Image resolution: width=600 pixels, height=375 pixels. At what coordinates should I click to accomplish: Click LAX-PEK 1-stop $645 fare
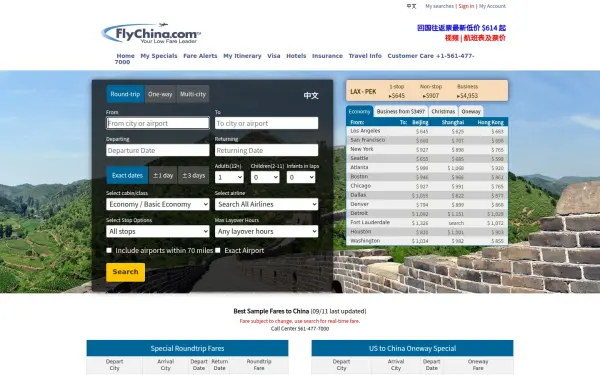[x=397, y=96]
